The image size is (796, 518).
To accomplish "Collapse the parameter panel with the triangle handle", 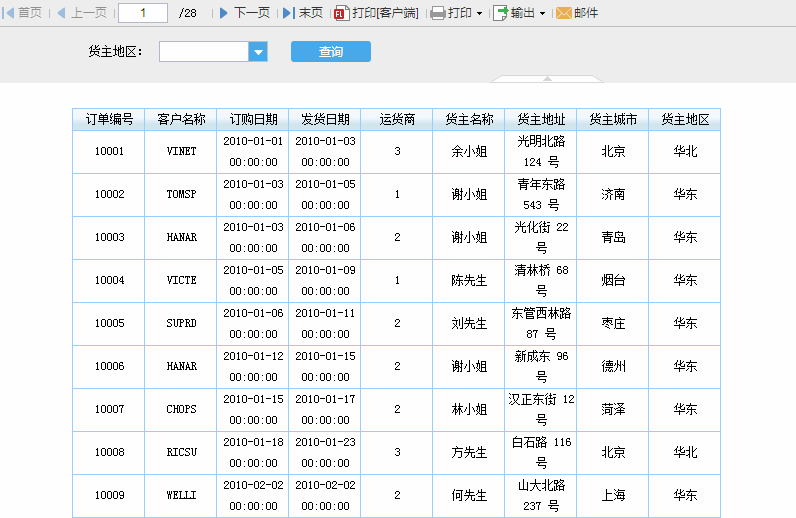I will click(548, 78).
